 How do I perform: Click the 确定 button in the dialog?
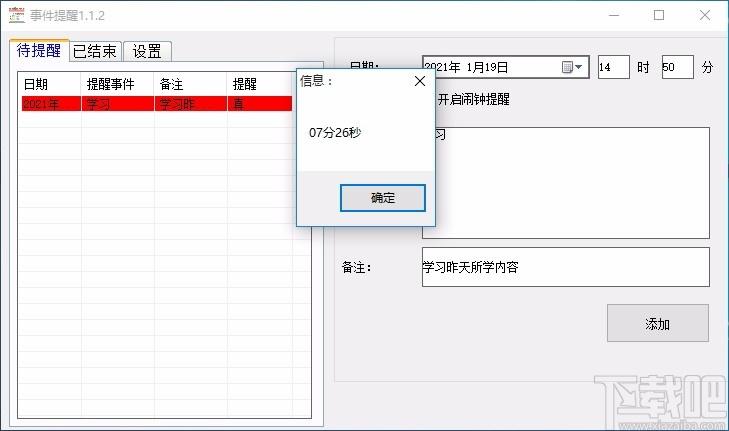pos(383,198)
